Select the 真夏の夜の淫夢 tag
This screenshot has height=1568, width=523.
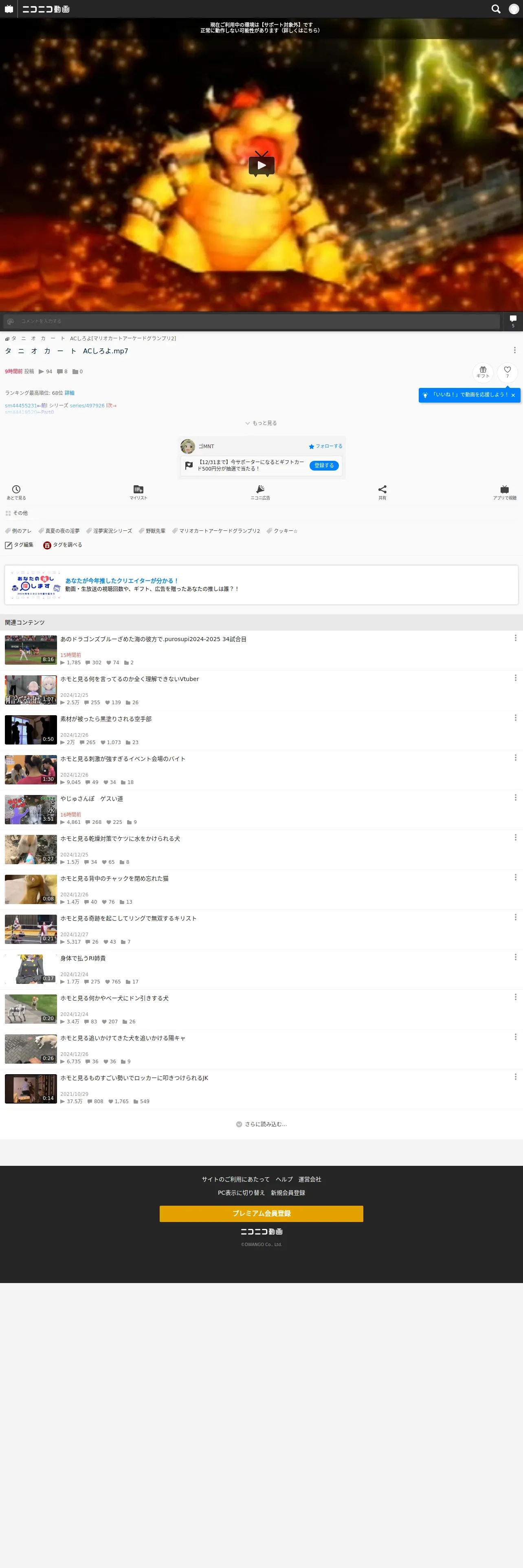tap(59, 531)
